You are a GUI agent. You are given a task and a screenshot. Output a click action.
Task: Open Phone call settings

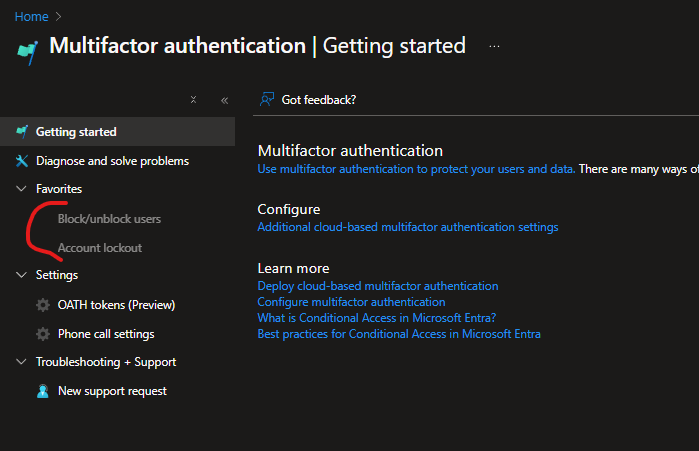[106, 334]
